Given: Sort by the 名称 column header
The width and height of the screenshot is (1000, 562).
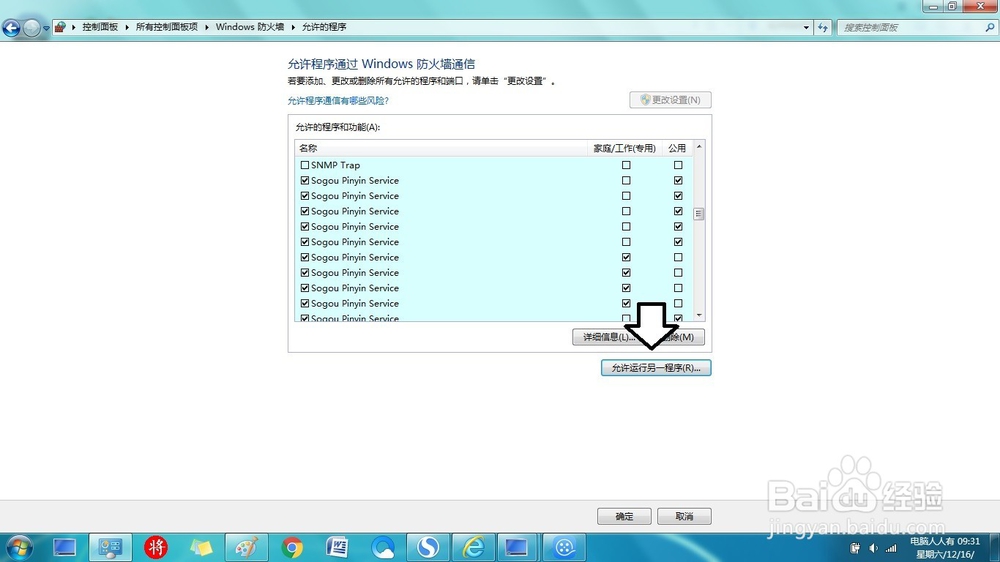Looking at the screenshot, I should pyautogui.click(x=441, y=148).
